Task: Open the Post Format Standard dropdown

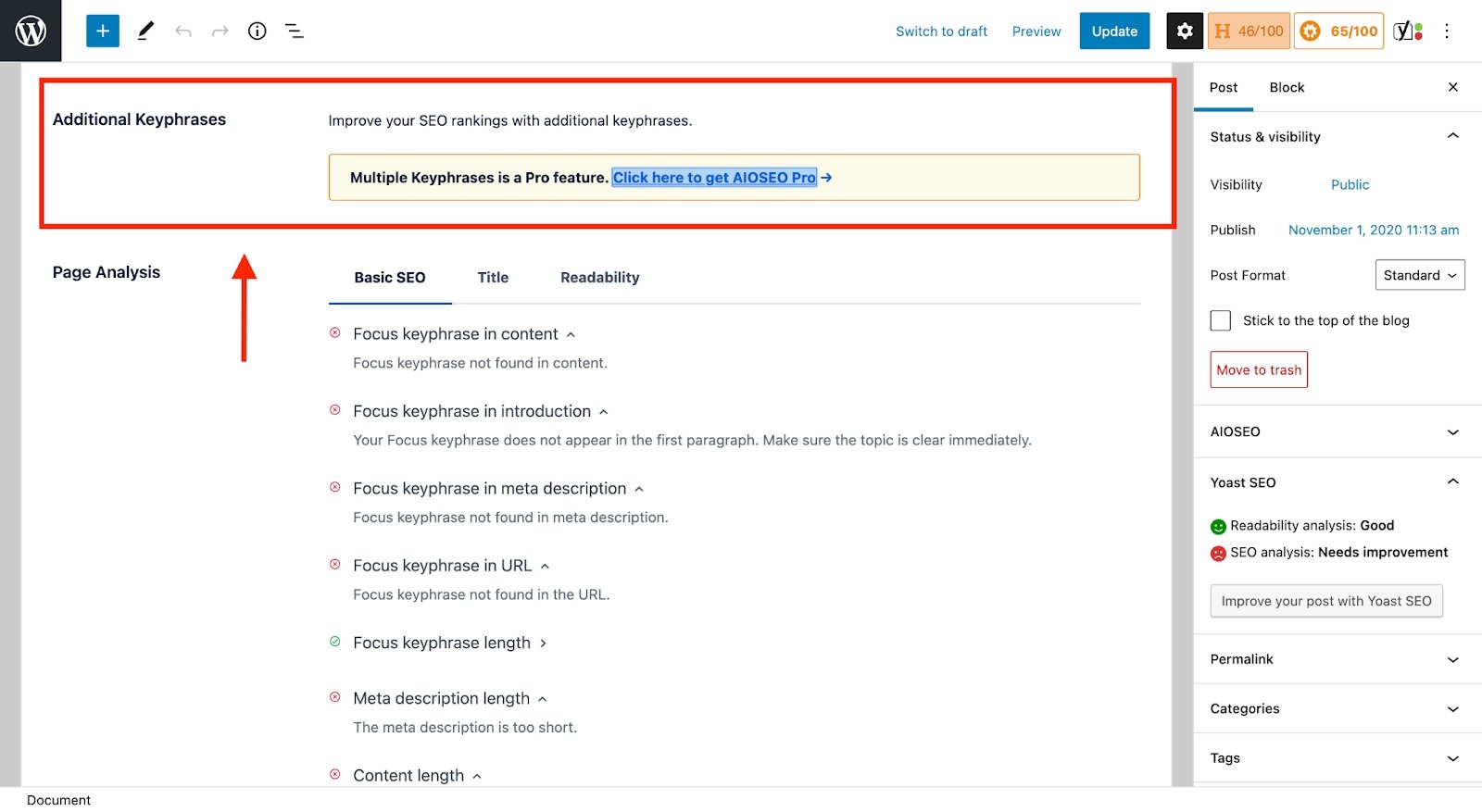Action: coord(1420,274)
